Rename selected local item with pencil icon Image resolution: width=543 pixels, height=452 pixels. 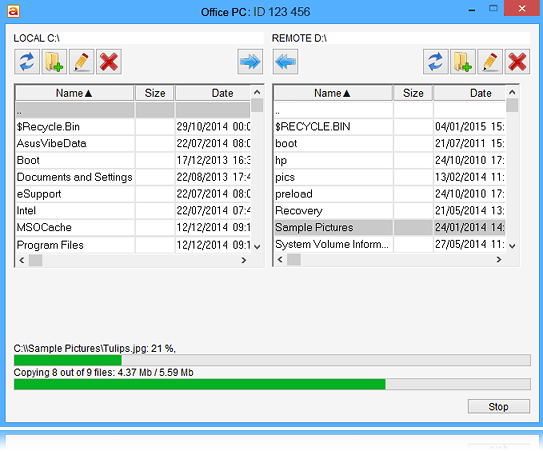click(82, 62)
